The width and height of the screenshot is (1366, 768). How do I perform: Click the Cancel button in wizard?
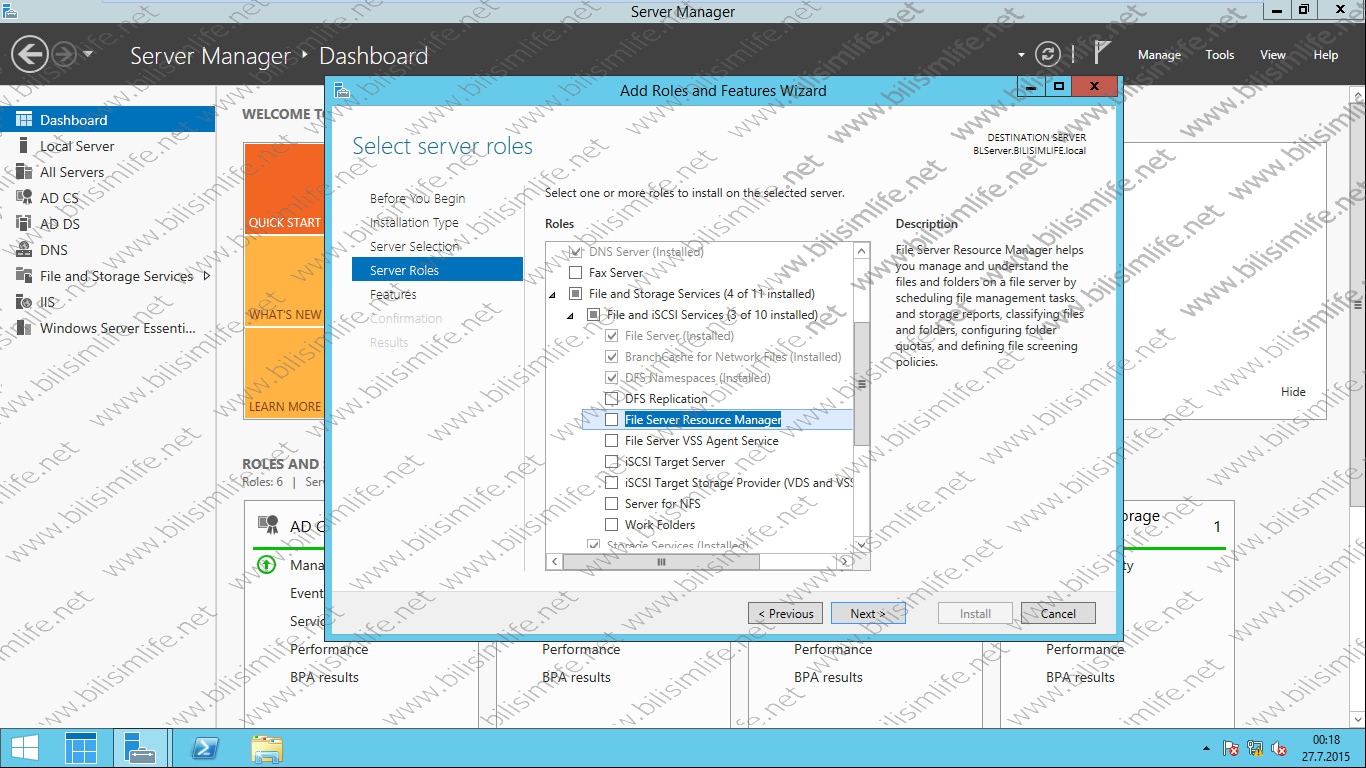point(1058,614)
